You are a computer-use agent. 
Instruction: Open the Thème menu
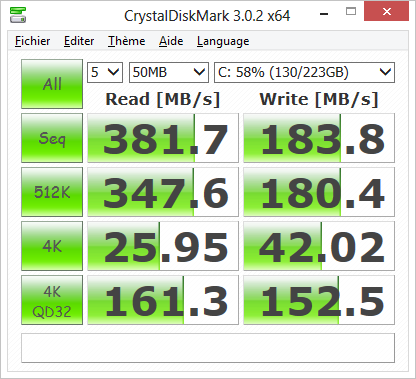tap(126, 41)
